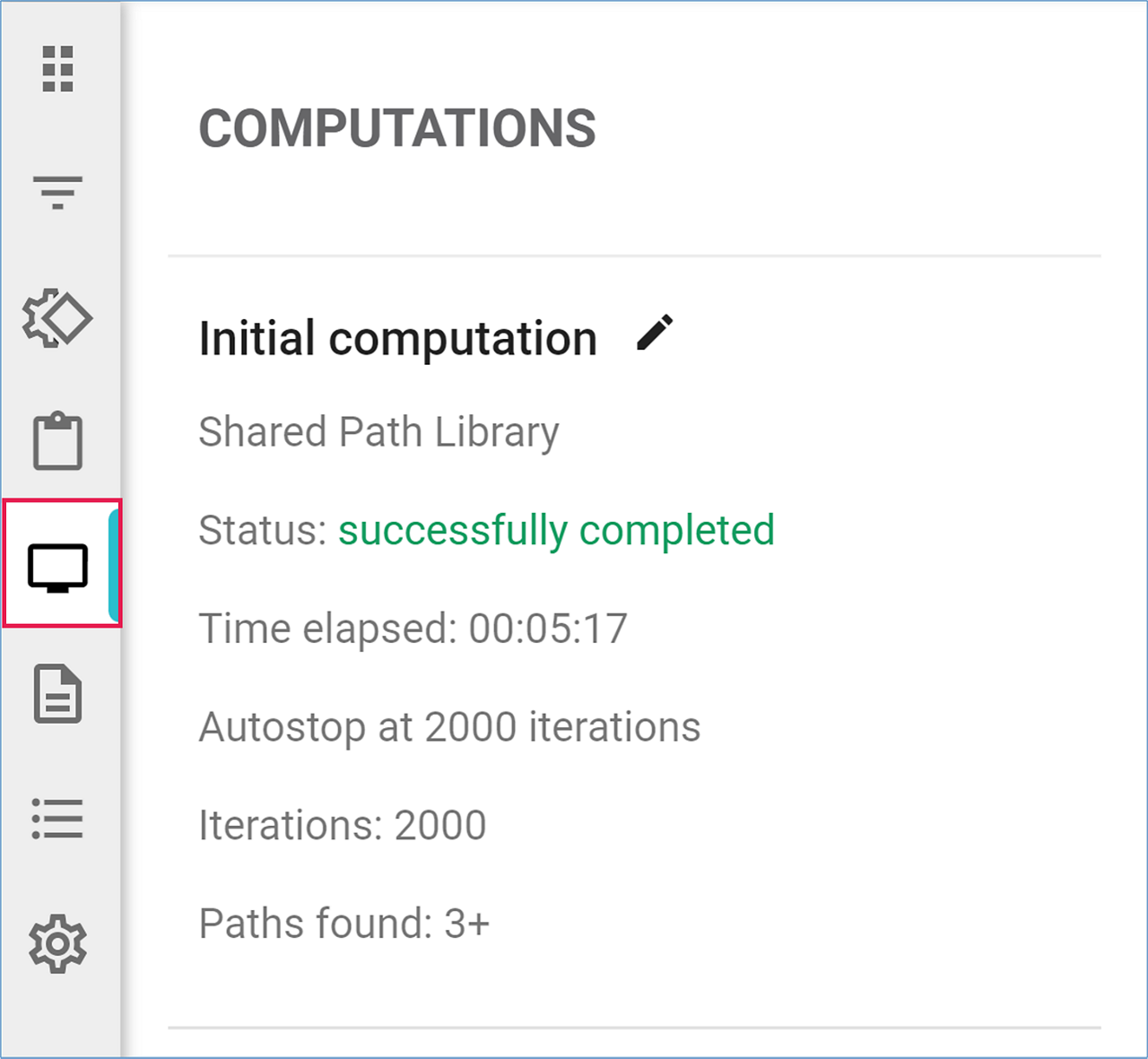Select Autostop at 2000 iterations text

449,727
